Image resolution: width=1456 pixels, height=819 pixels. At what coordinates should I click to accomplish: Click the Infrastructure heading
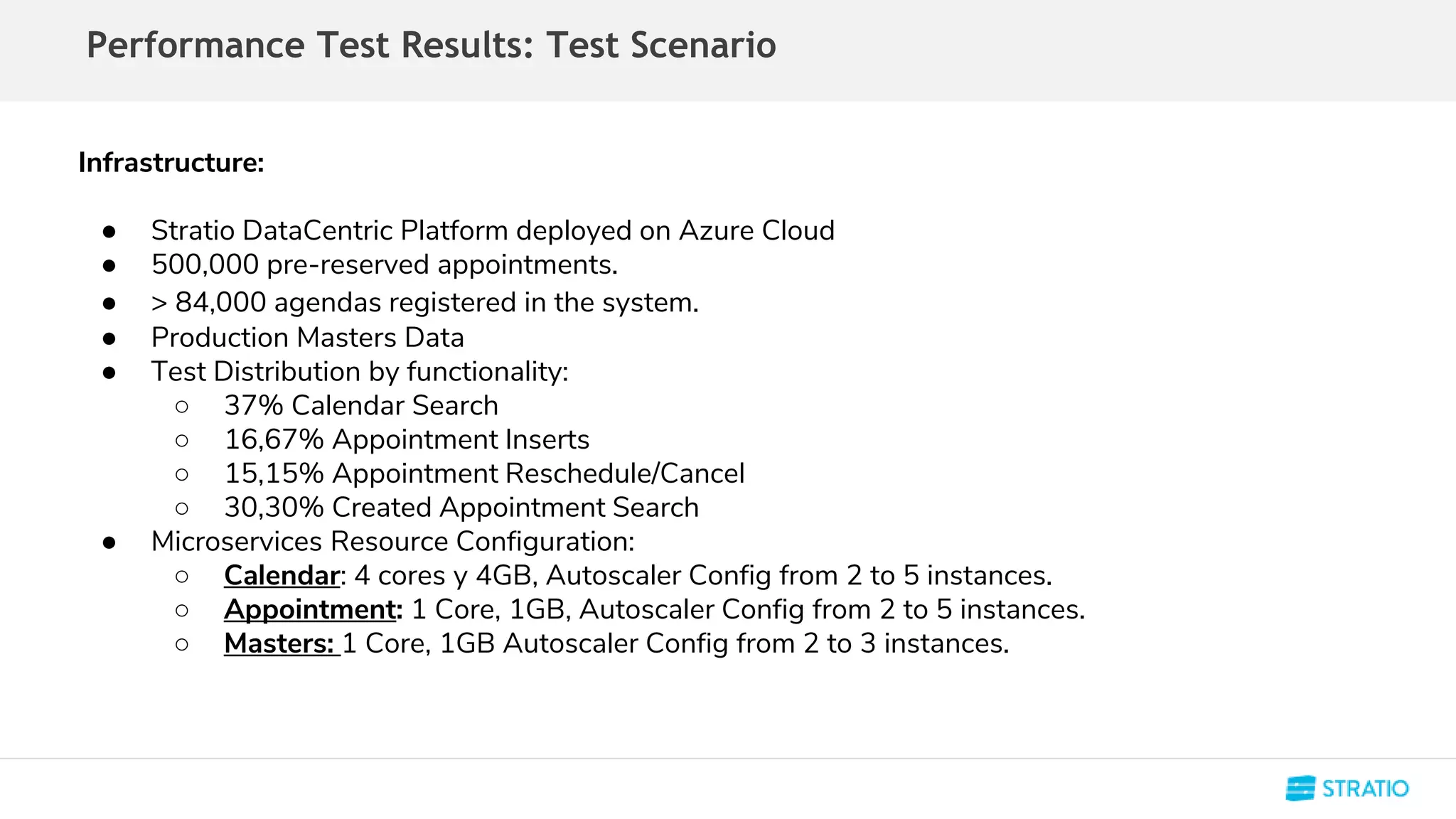click(171, 163)
